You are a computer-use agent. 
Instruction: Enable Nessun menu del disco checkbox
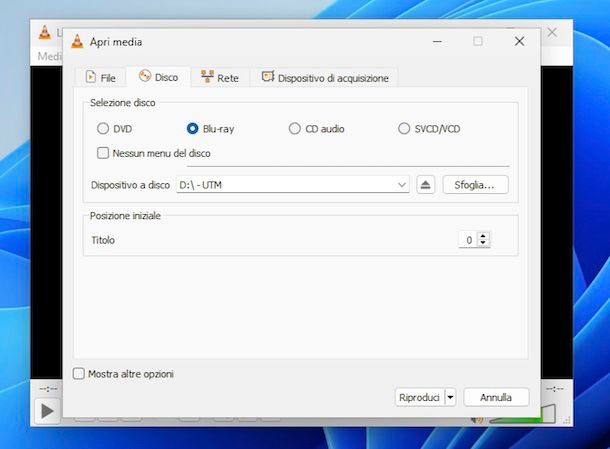pyautogui.click(x=103, y=154)
